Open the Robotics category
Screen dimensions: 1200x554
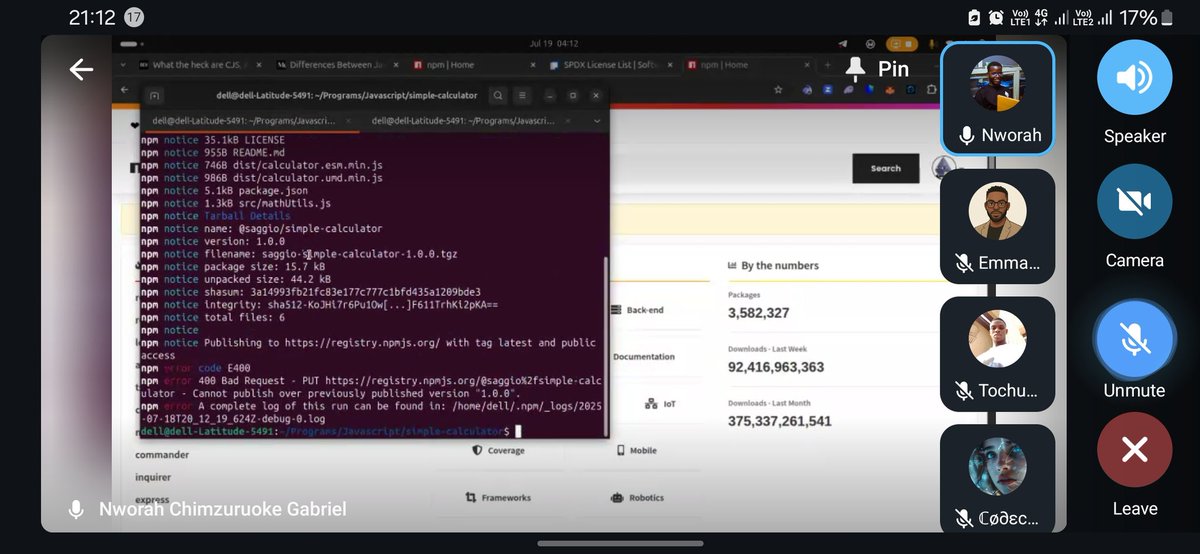[637, 497]
